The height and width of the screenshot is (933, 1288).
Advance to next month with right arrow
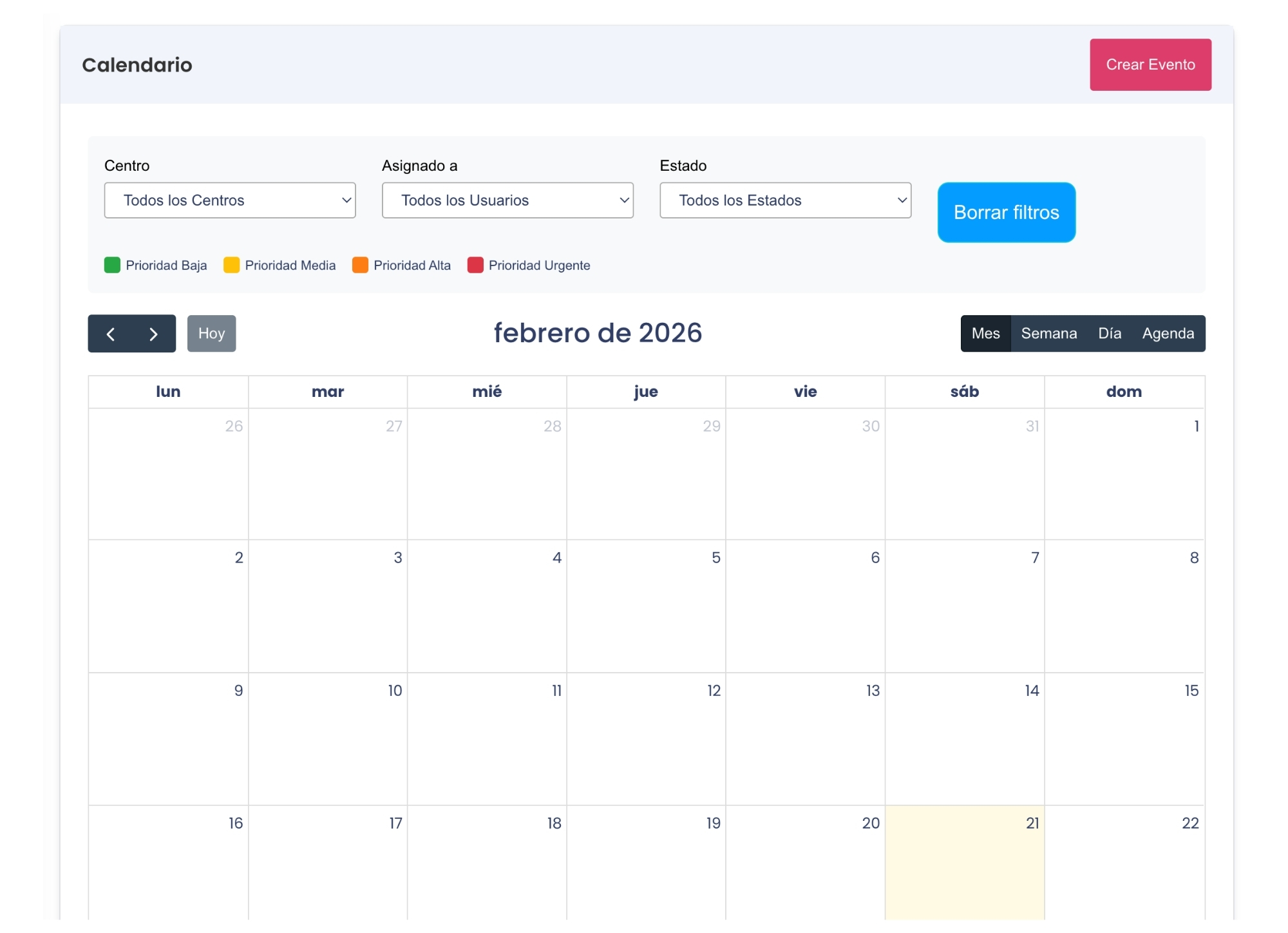click(x=153, y=334)
